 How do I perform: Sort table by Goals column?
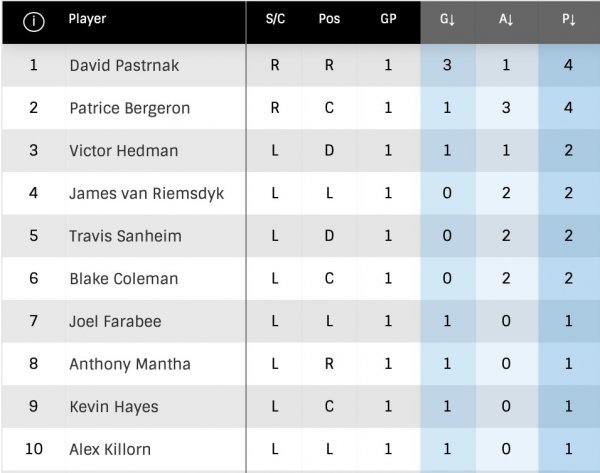point(448,20)
